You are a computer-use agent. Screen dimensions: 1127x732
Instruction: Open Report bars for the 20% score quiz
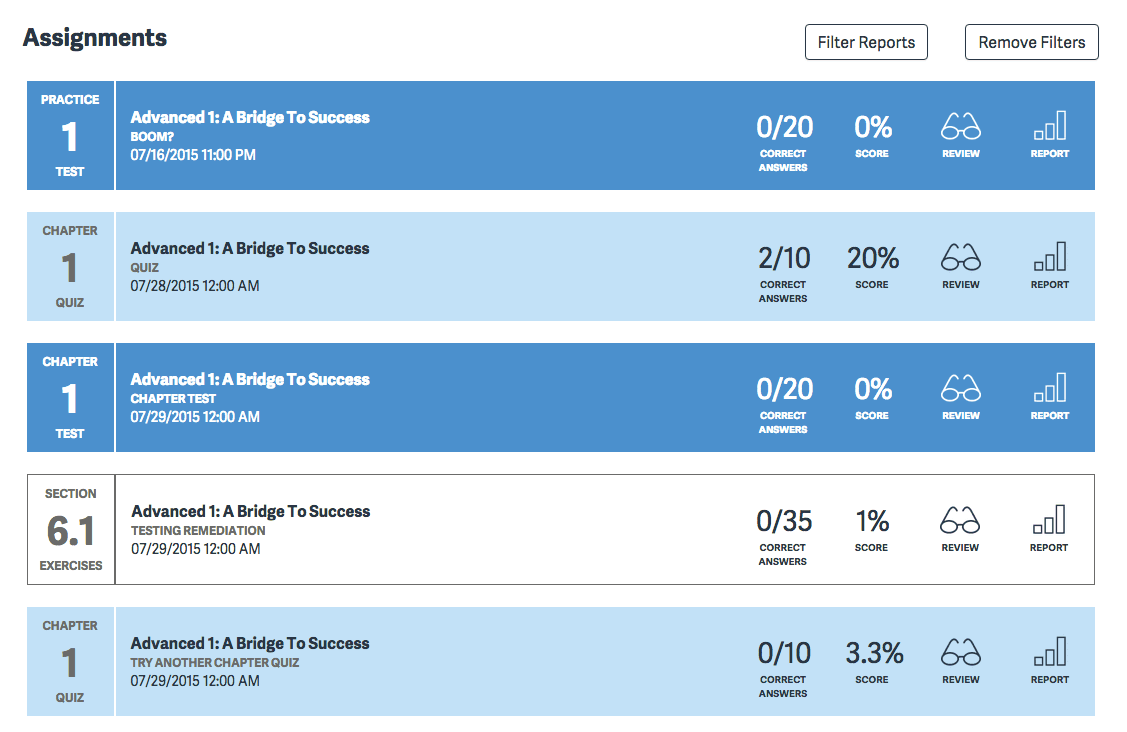[x=1049, y=265]
